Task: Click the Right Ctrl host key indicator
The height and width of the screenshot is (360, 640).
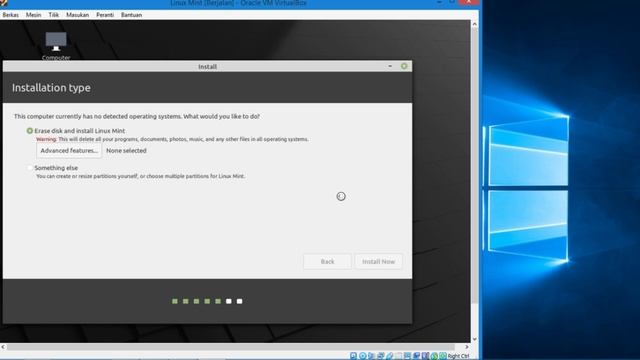Action: tap(458, 356)
